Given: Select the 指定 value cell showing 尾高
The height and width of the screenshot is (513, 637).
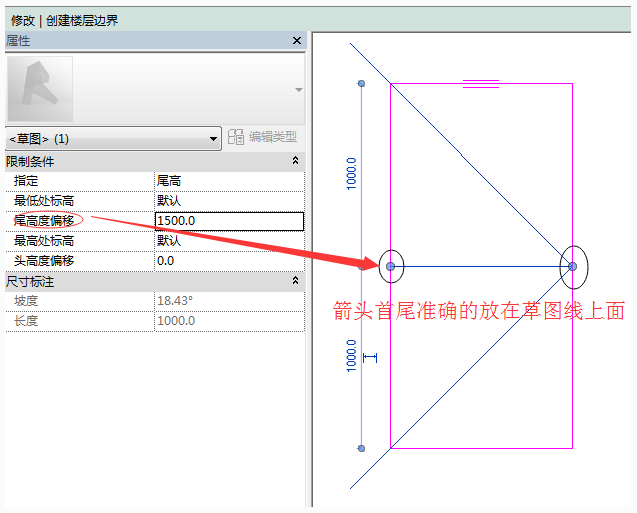Looking at the screenshot, I should pyautogui.click(x=229, y=181).
